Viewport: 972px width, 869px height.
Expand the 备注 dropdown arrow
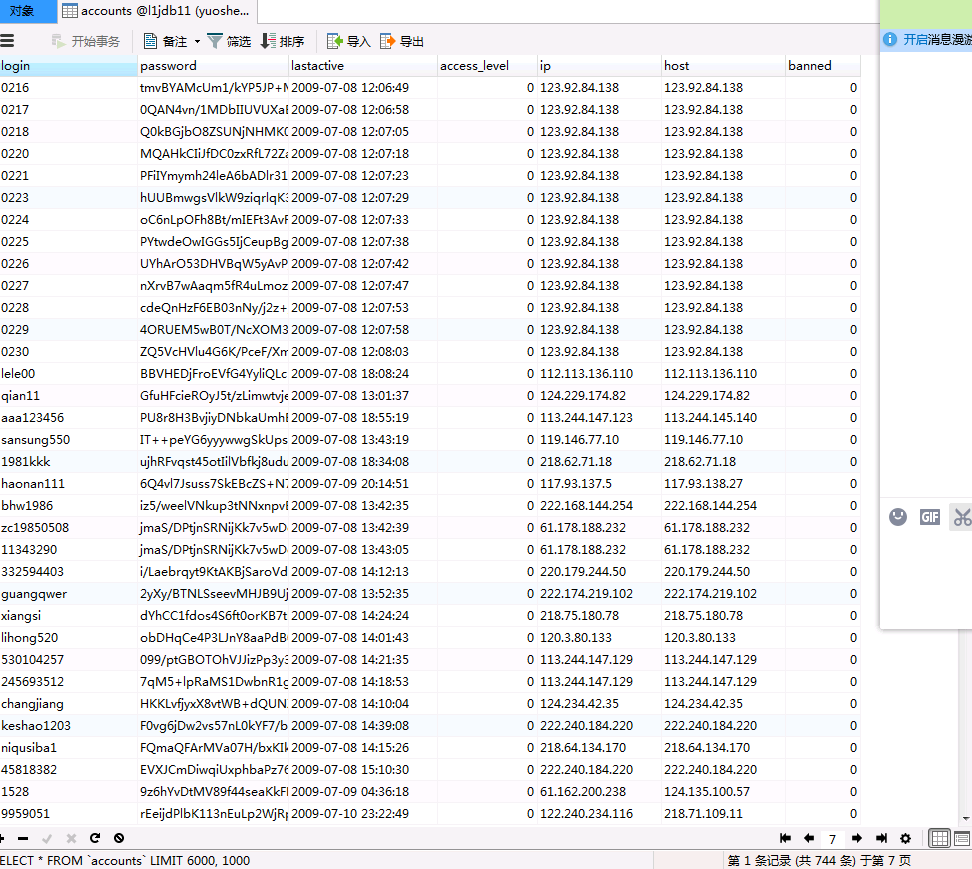[197, 41]
